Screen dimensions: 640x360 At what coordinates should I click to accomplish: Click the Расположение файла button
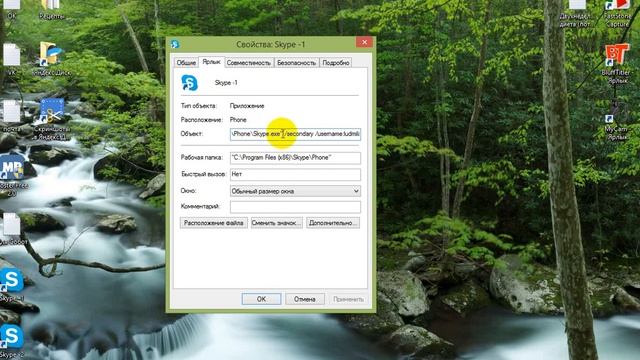point(213,223)
